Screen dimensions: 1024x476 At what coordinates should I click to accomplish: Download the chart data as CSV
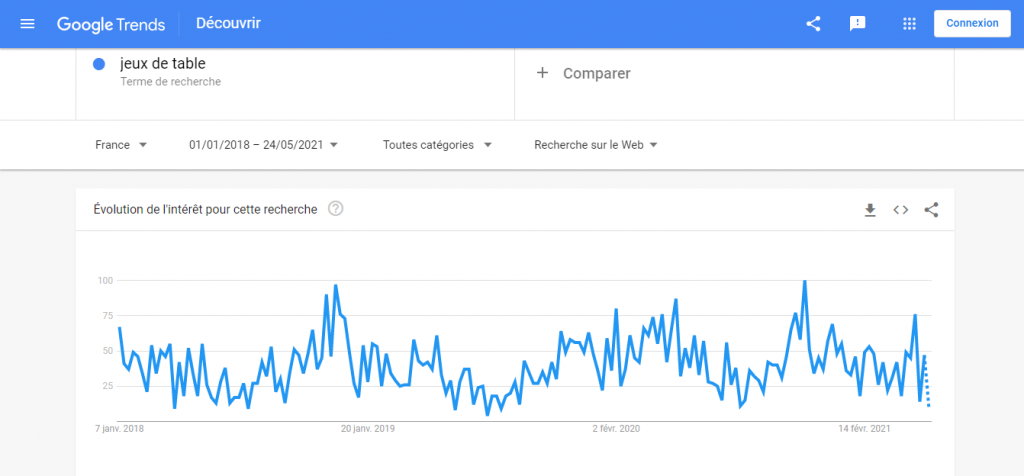click(x=870, y=209)
